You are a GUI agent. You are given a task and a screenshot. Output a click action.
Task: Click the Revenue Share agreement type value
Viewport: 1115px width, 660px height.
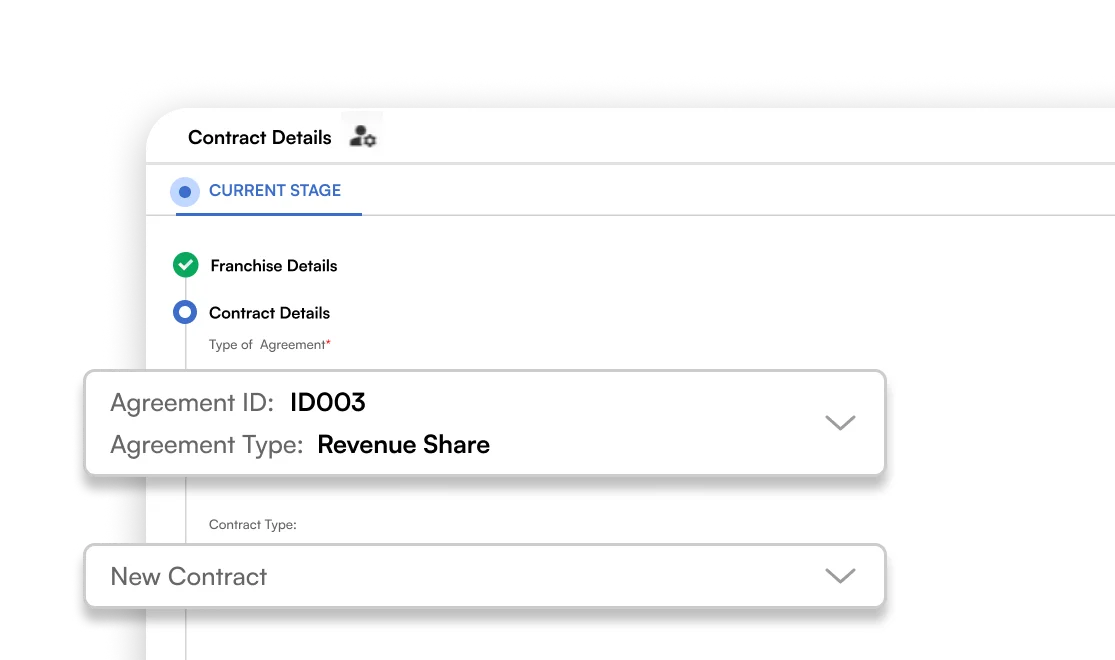pos(403,445)
